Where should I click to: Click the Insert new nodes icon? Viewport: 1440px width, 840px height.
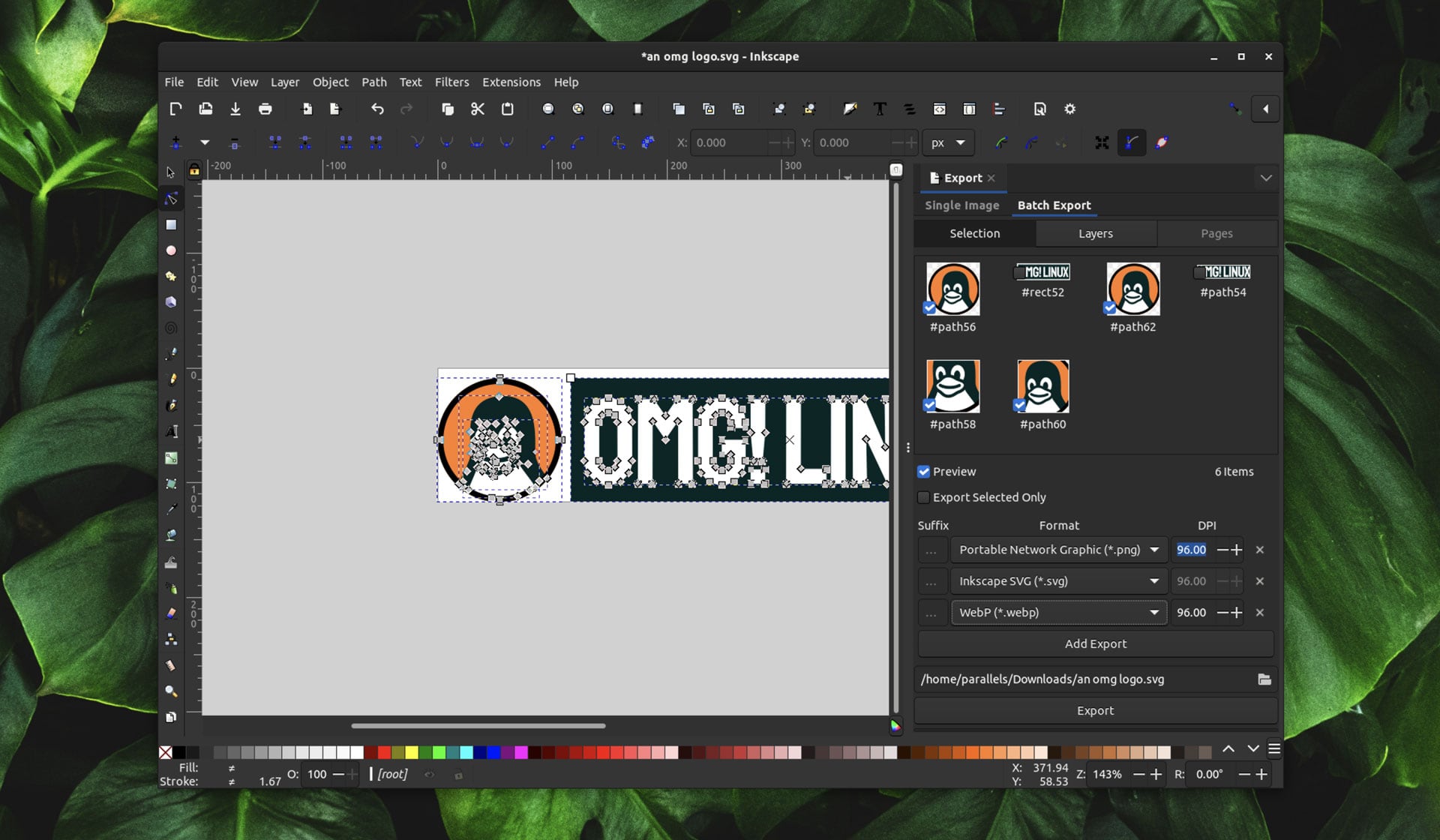coord(176,142)
